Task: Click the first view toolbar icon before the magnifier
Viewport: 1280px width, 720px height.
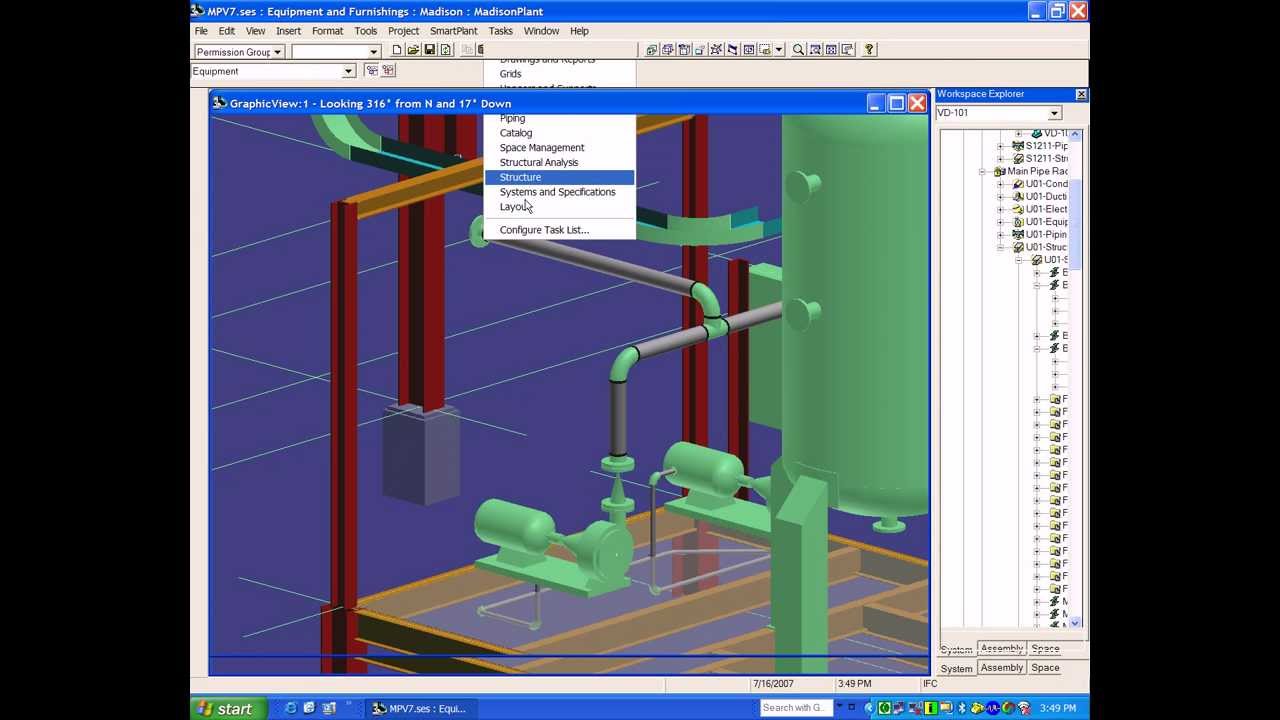Action: click(651, 50)
